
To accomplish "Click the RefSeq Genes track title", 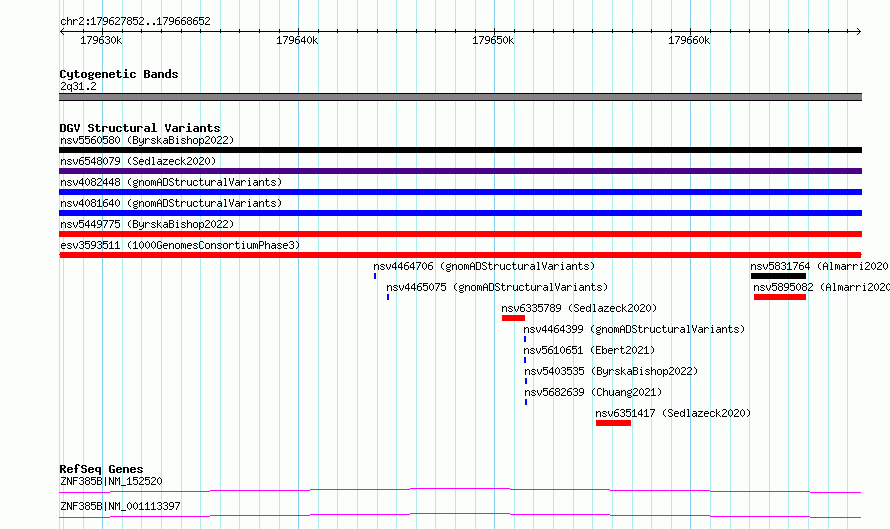I will click(101, 469).
